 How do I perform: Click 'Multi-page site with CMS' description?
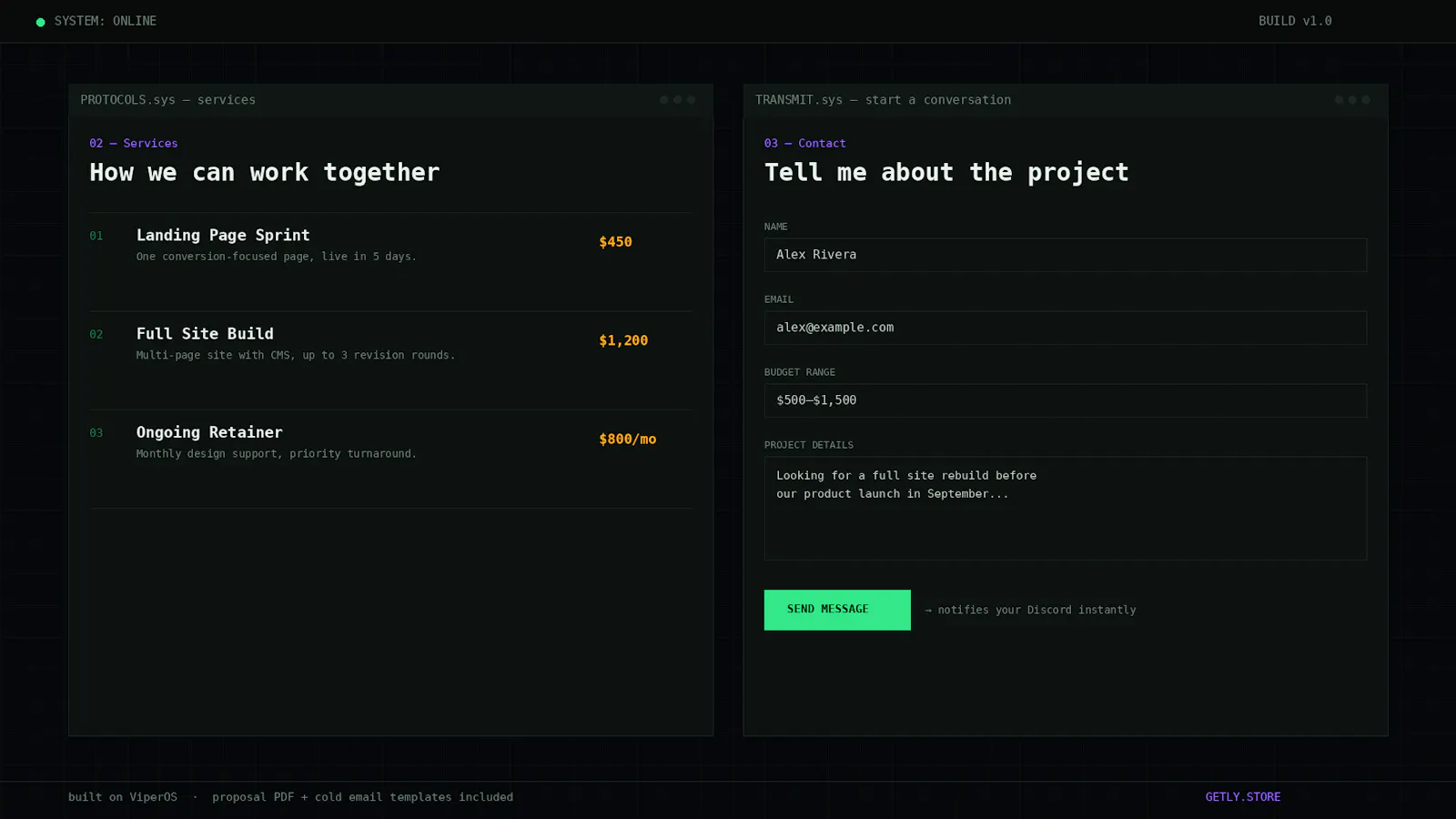point(296,355)
